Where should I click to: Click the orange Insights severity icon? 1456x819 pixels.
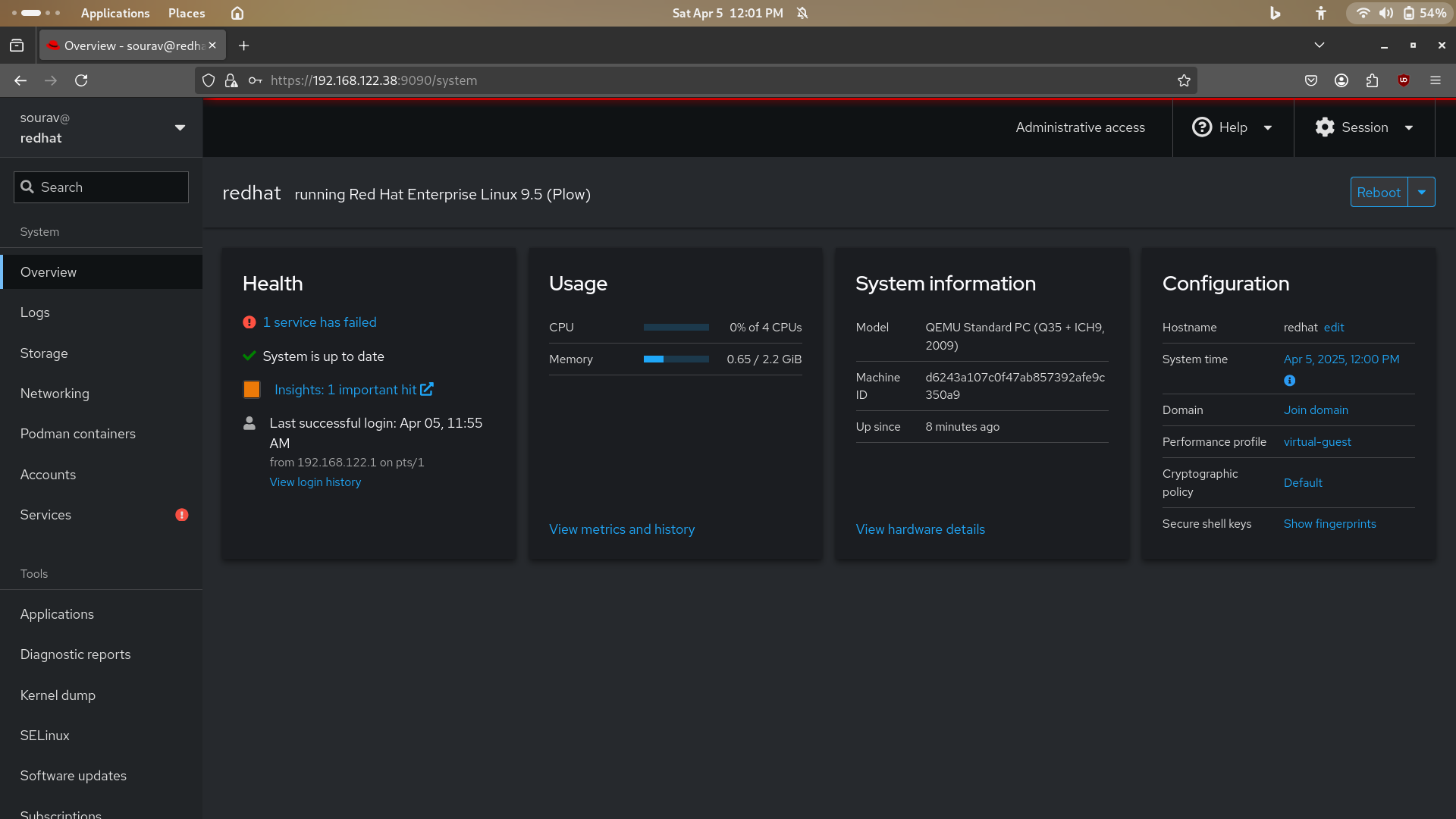[x=252, y=390]
